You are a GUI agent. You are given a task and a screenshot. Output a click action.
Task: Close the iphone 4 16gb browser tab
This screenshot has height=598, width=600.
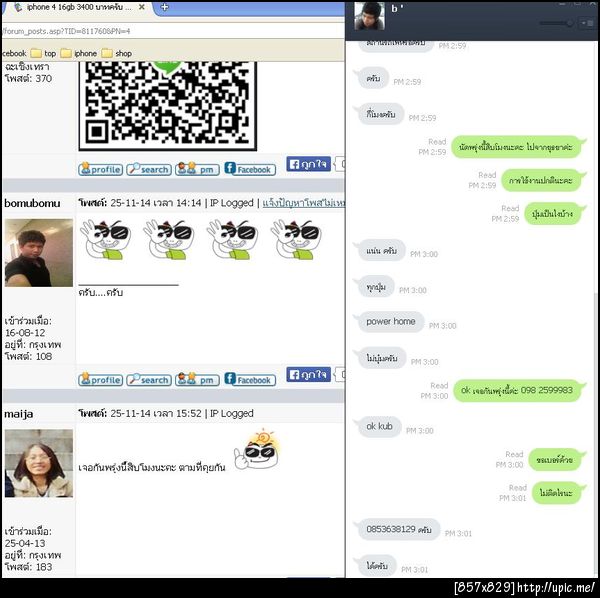pyautogui.click(x=142, y=7)
